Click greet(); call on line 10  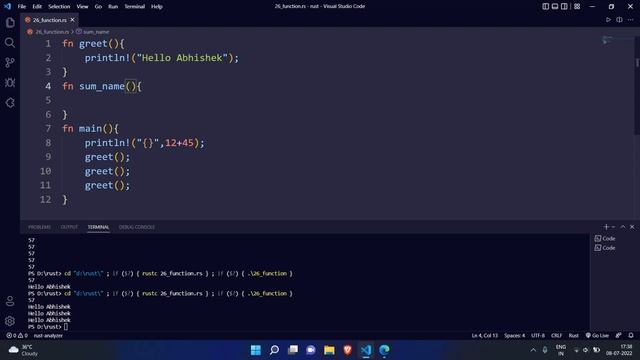[x=107, y=171]
